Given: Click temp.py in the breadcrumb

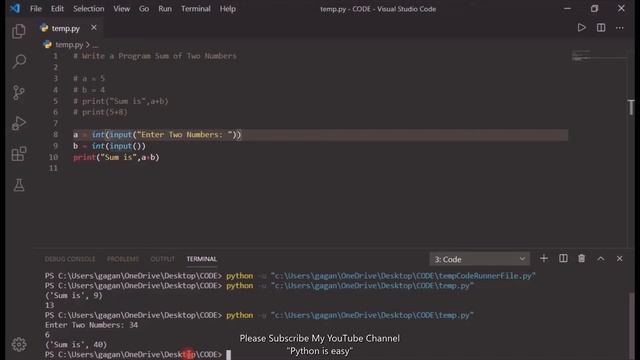Looking at the screenshot, I should click(69, 44).
